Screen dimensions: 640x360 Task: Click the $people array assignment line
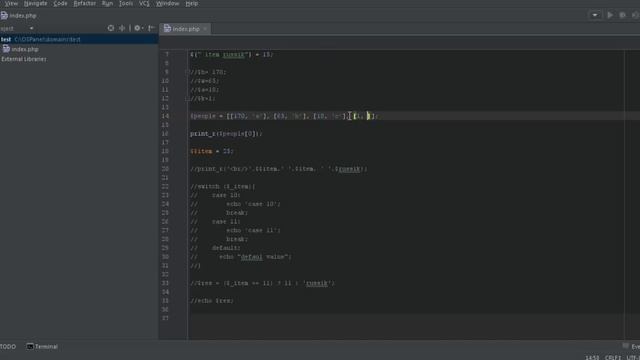(x=284, y=116)
